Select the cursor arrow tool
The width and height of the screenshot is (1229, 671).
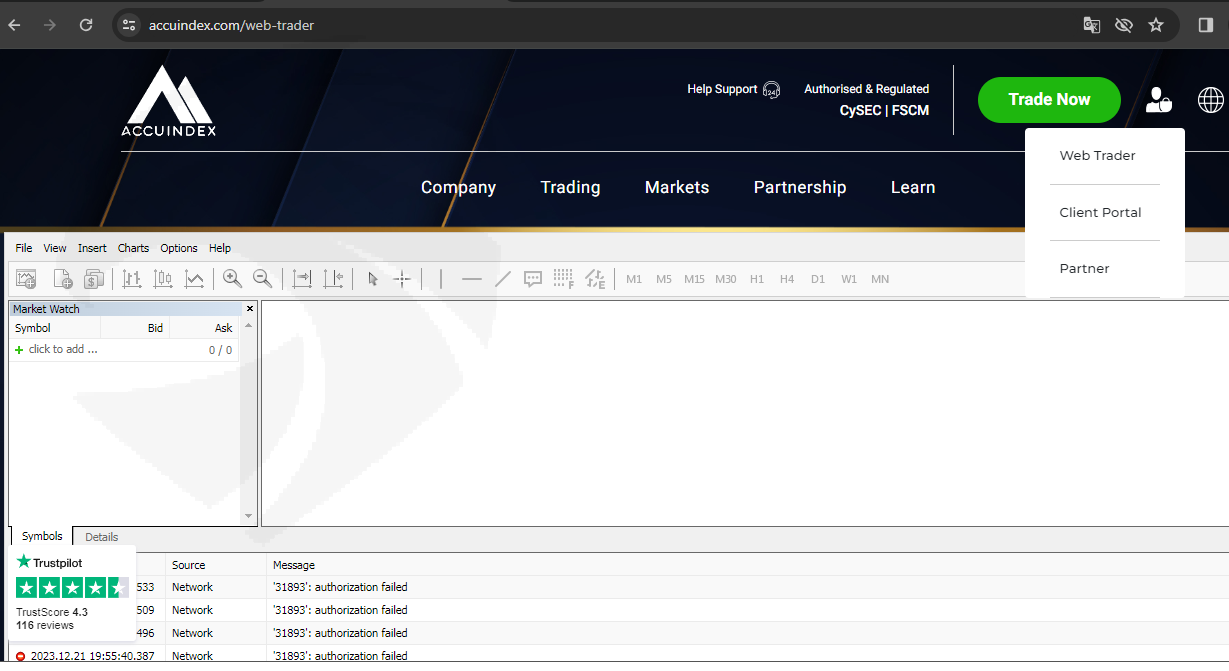[373, 279]
